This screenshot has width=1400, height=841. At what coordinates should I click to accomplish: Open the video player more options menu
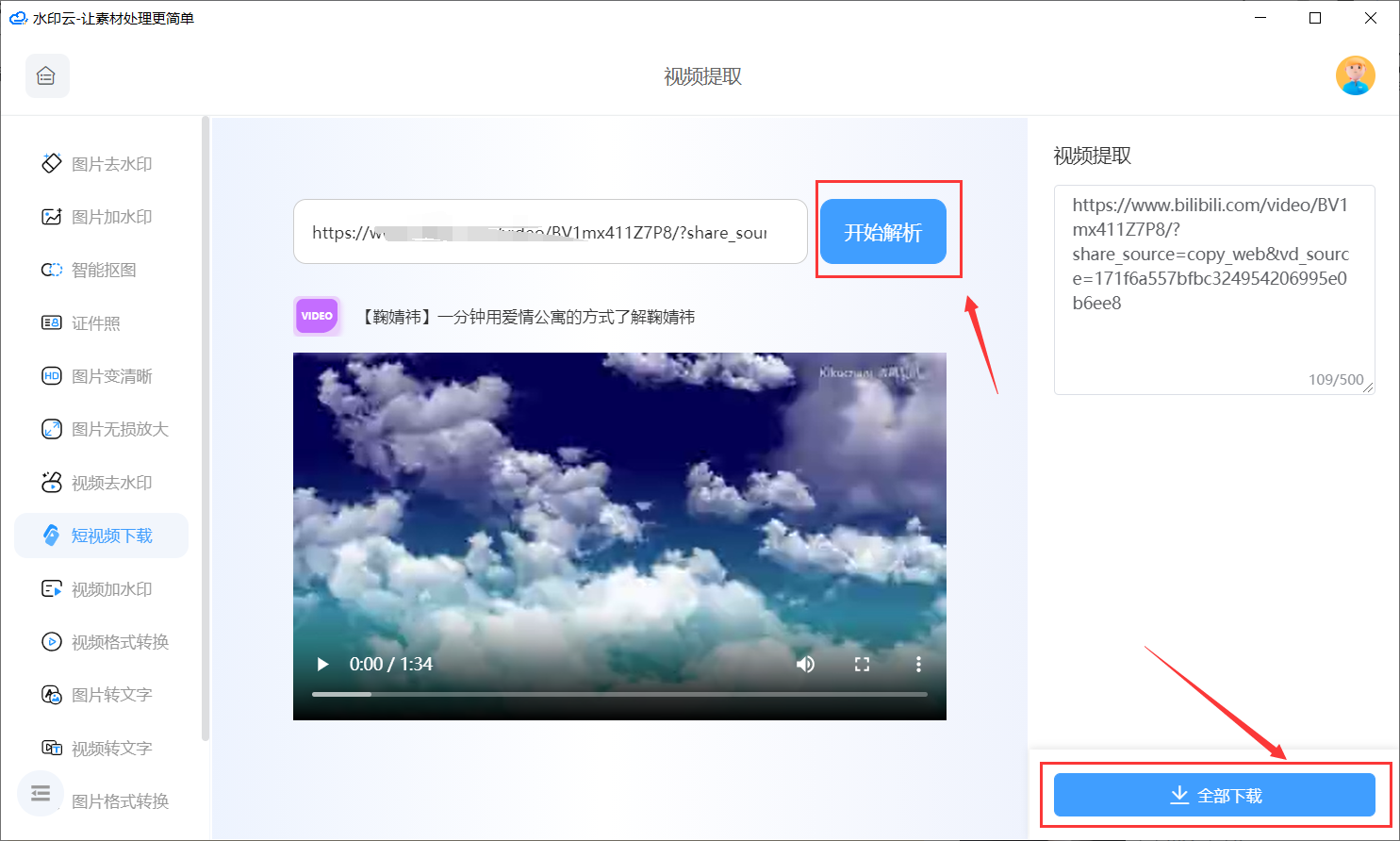click(918, 664)
